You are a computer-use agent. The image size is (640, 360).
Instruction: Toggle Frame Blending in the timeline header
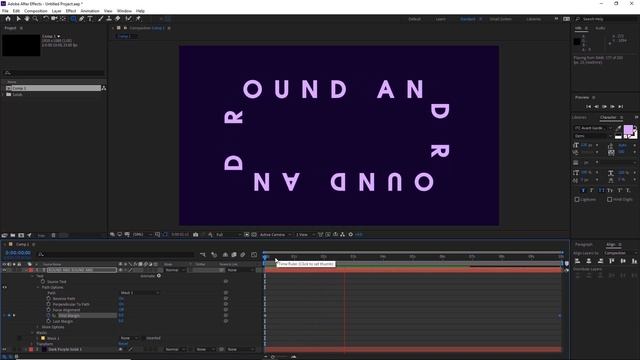click(234, 255)
